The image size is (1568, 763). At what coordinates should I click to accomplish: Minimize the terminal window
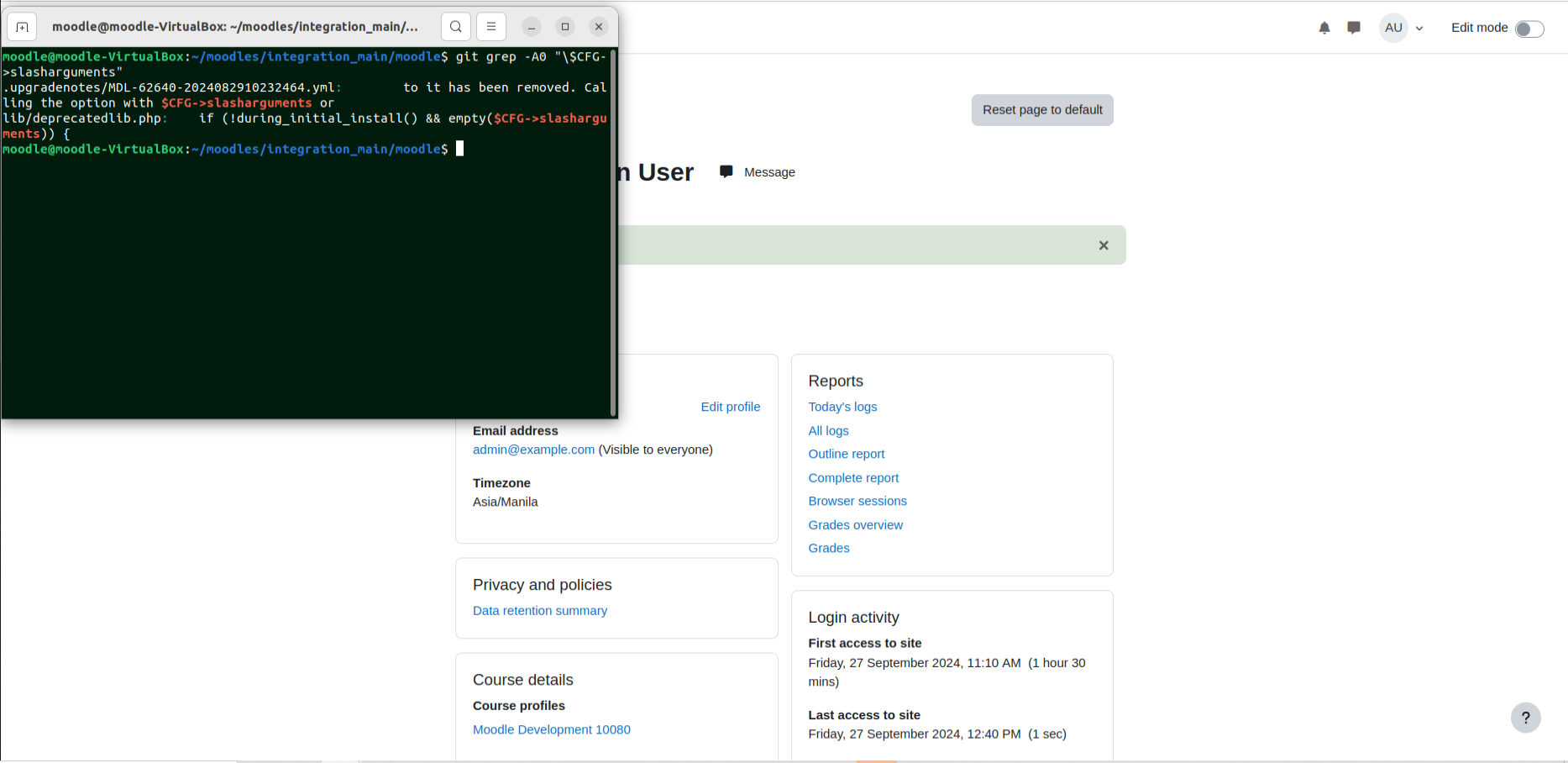[x=532, y=27]
